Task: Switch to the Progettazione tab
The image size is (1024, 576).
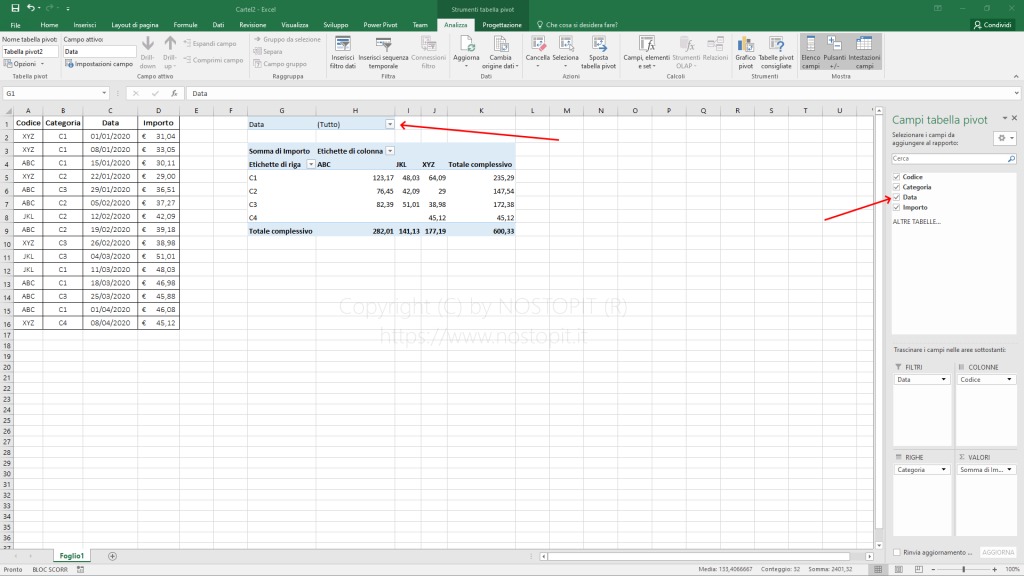Action: (x=502, y=25)
